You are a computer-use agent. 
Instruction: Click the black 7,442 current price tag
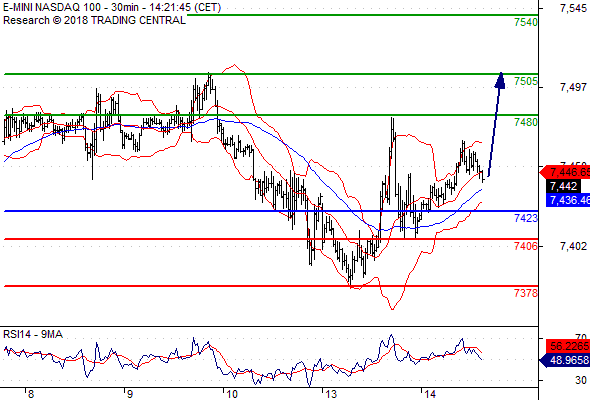coord(563,186)
